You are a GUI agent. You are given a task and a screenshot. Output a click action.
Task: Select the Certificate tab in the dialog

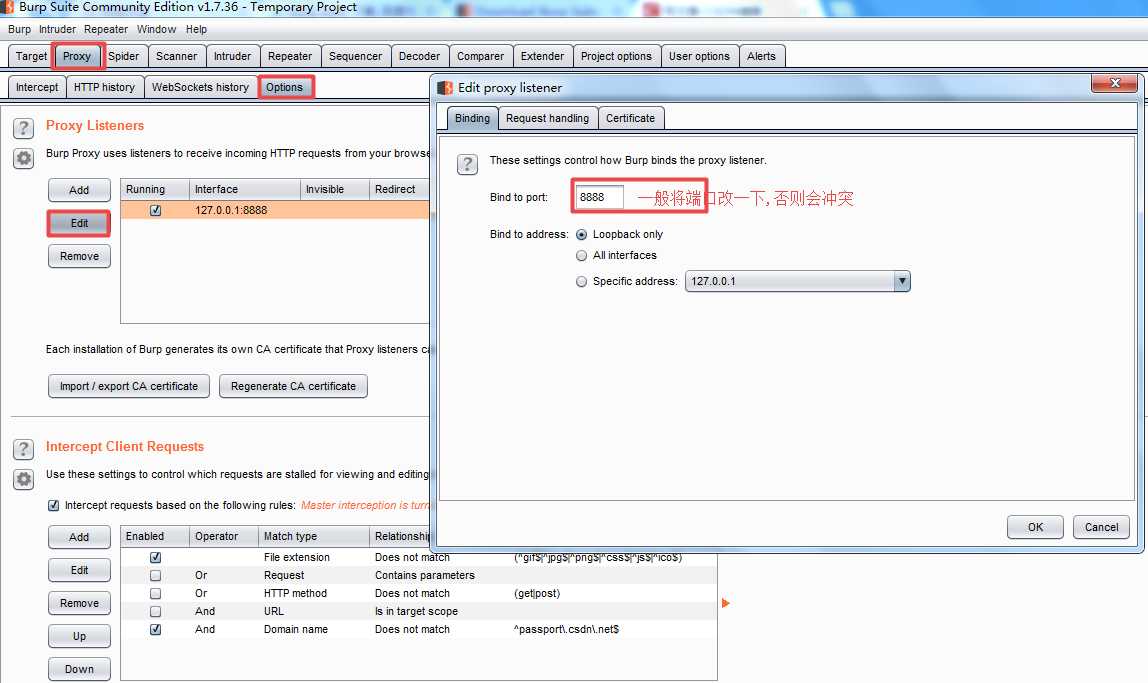coord(630,119)
